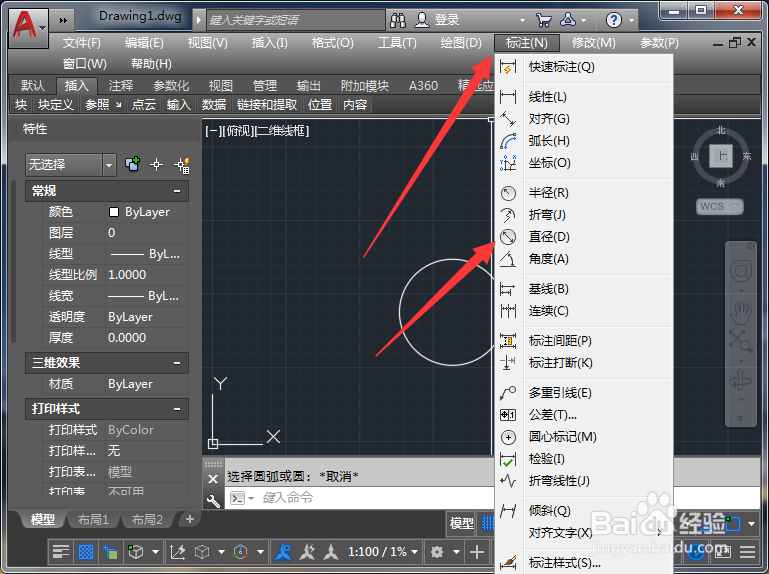The image size is (769, 574).
Task: Click the continue 连续(C) icon
Action: [x=508, y=311]
